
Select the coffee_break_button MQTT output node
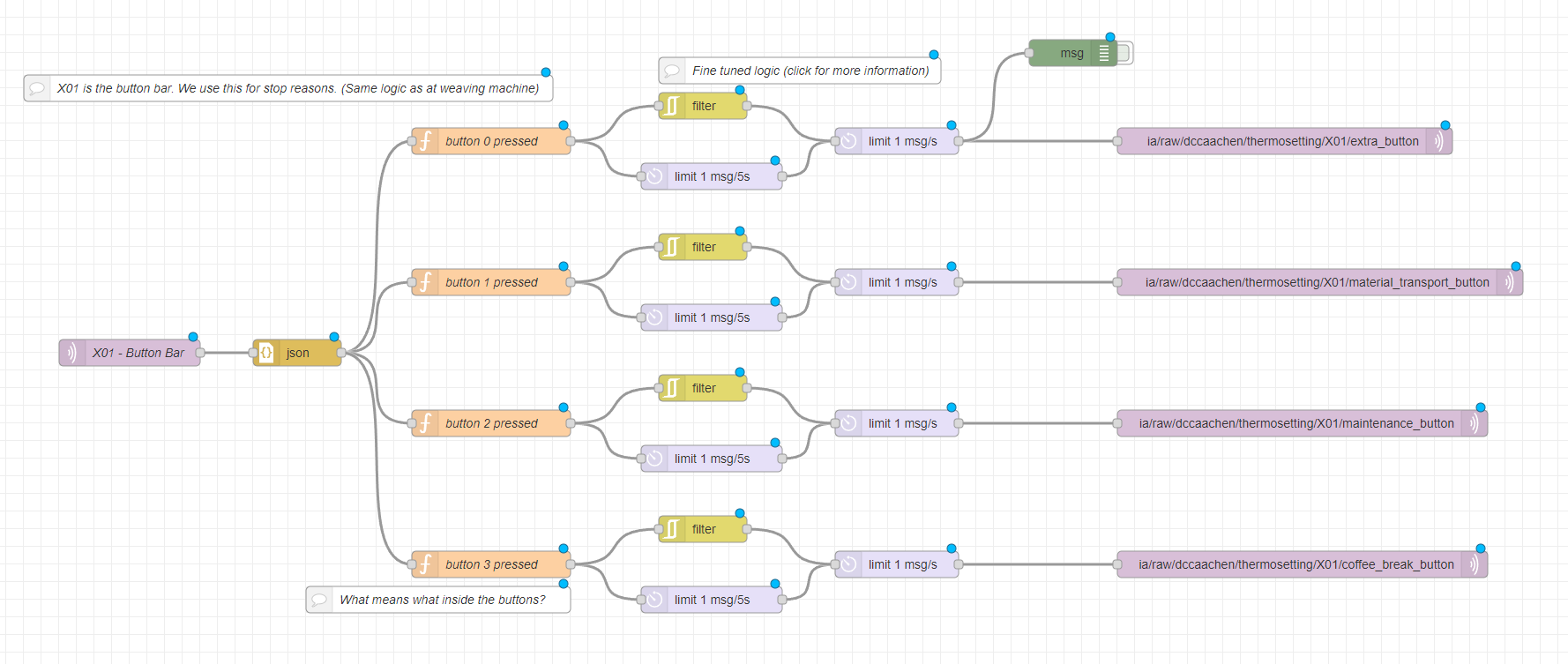pos(1295,564)
